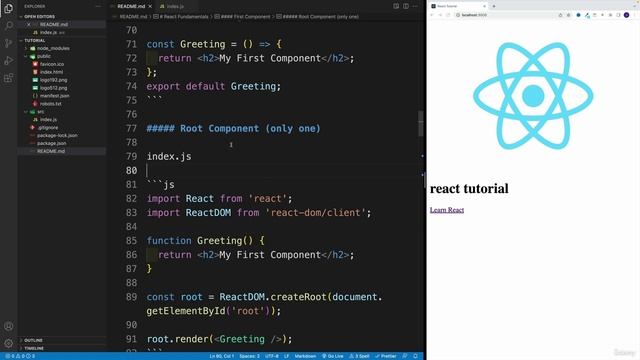
Task: Change language mode from Markdown
Action: (x=305, y=356)
